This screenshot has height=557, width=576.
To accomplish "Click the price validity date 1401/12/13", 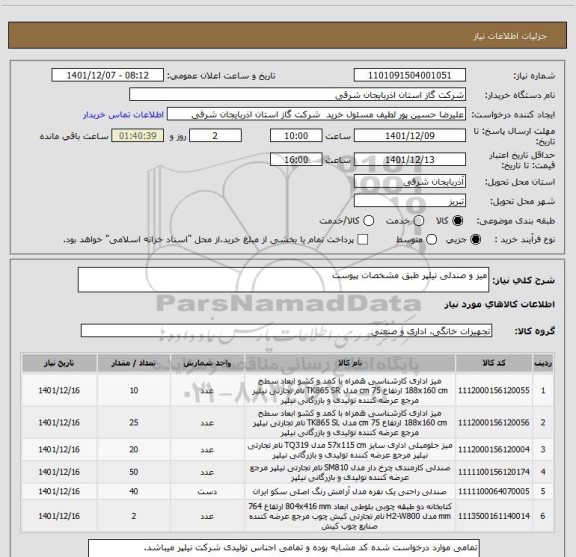I will click(410, 159).
